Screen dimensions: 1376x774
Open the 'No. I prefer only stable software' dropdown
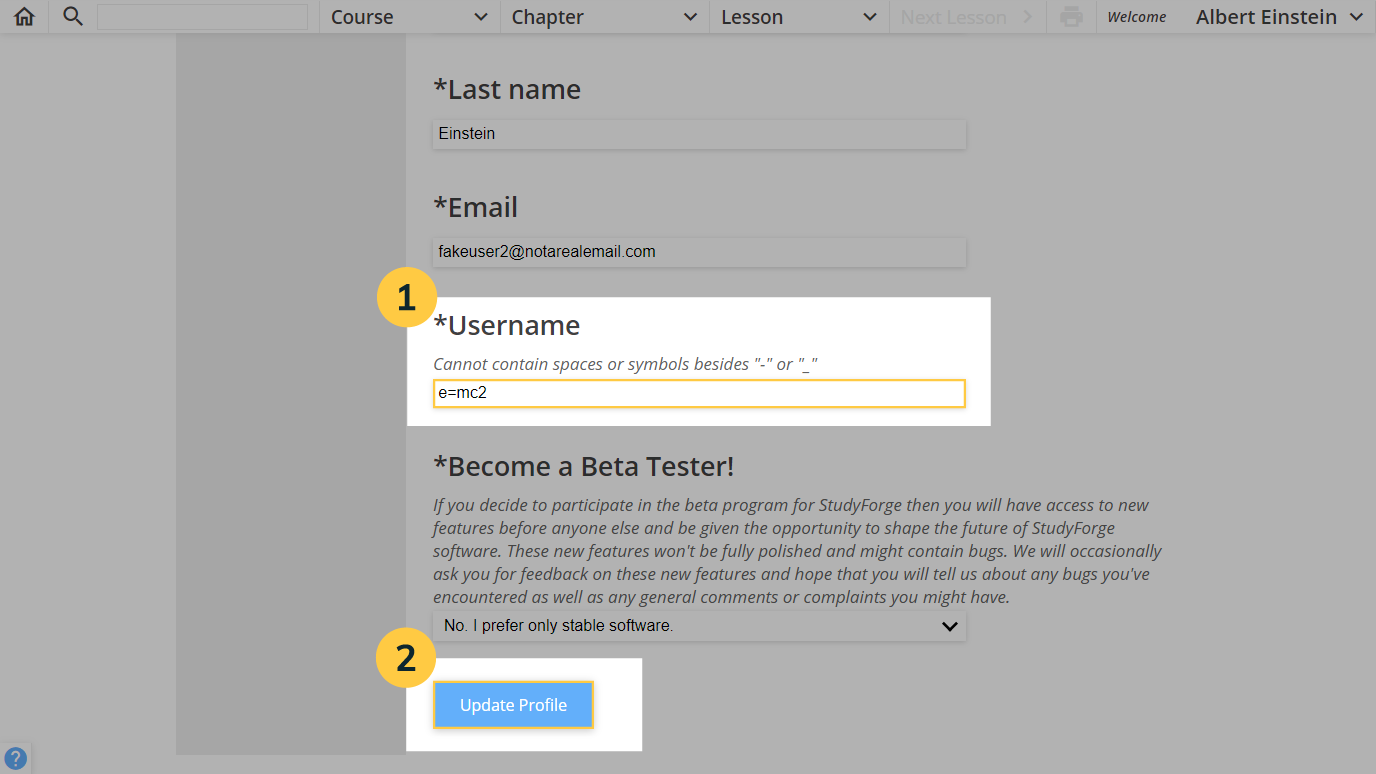click(x=699, y=625)
